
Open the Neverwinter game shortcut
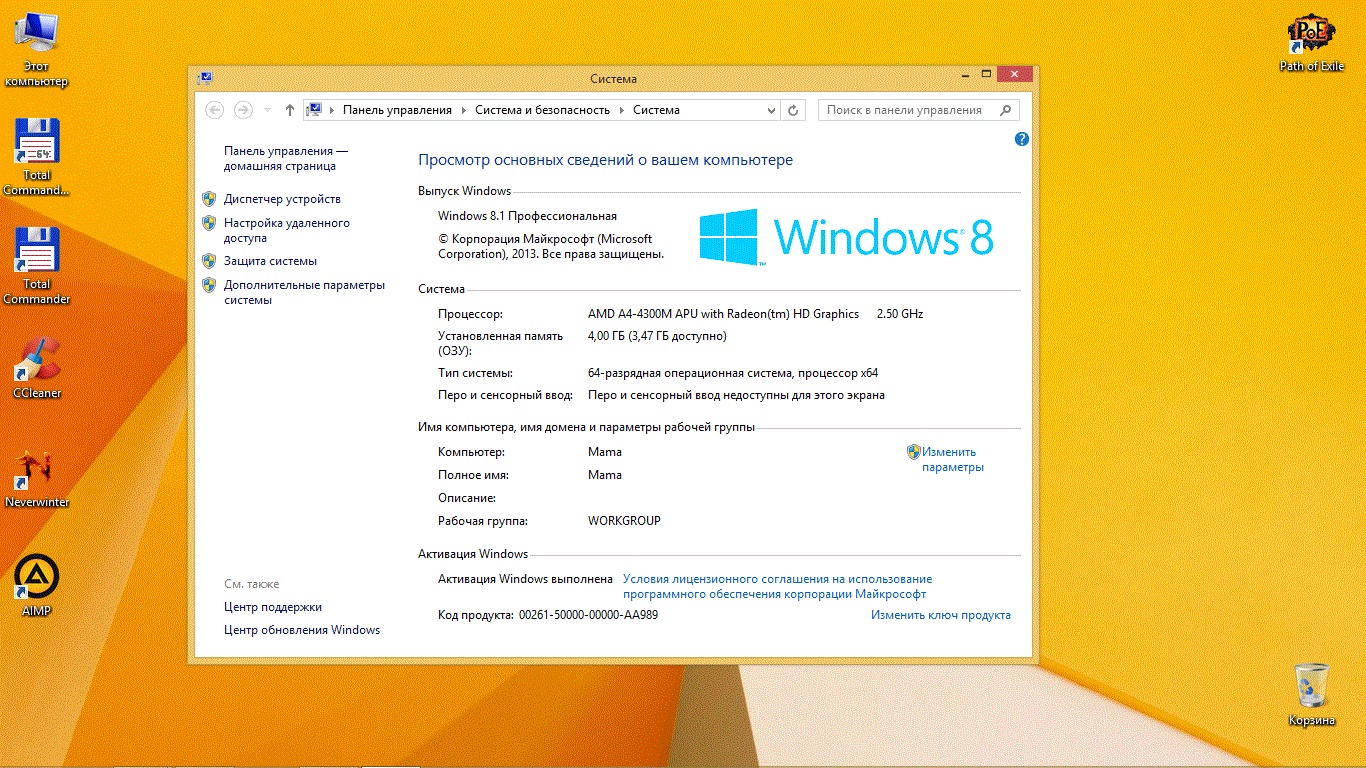pyautogui.click(x=37, y=470)
